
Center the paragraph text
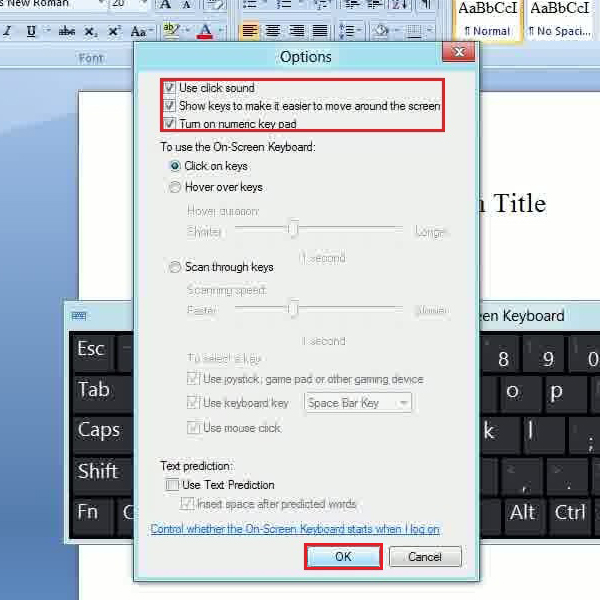tap(273, 31)
